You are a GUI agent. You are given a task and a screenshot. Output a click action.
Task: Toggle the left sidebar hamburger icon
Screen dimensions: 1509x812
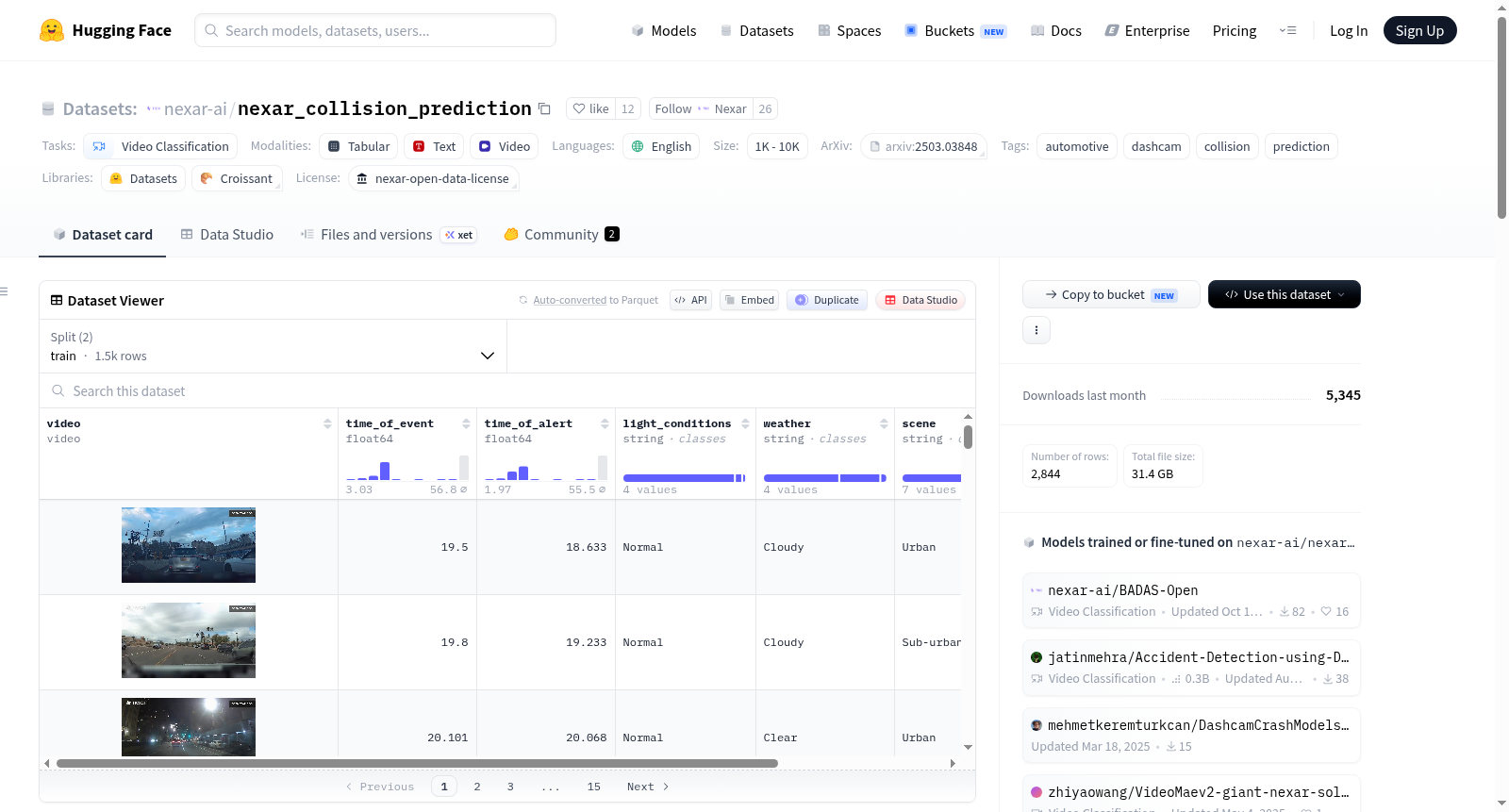tap(4, 291)
